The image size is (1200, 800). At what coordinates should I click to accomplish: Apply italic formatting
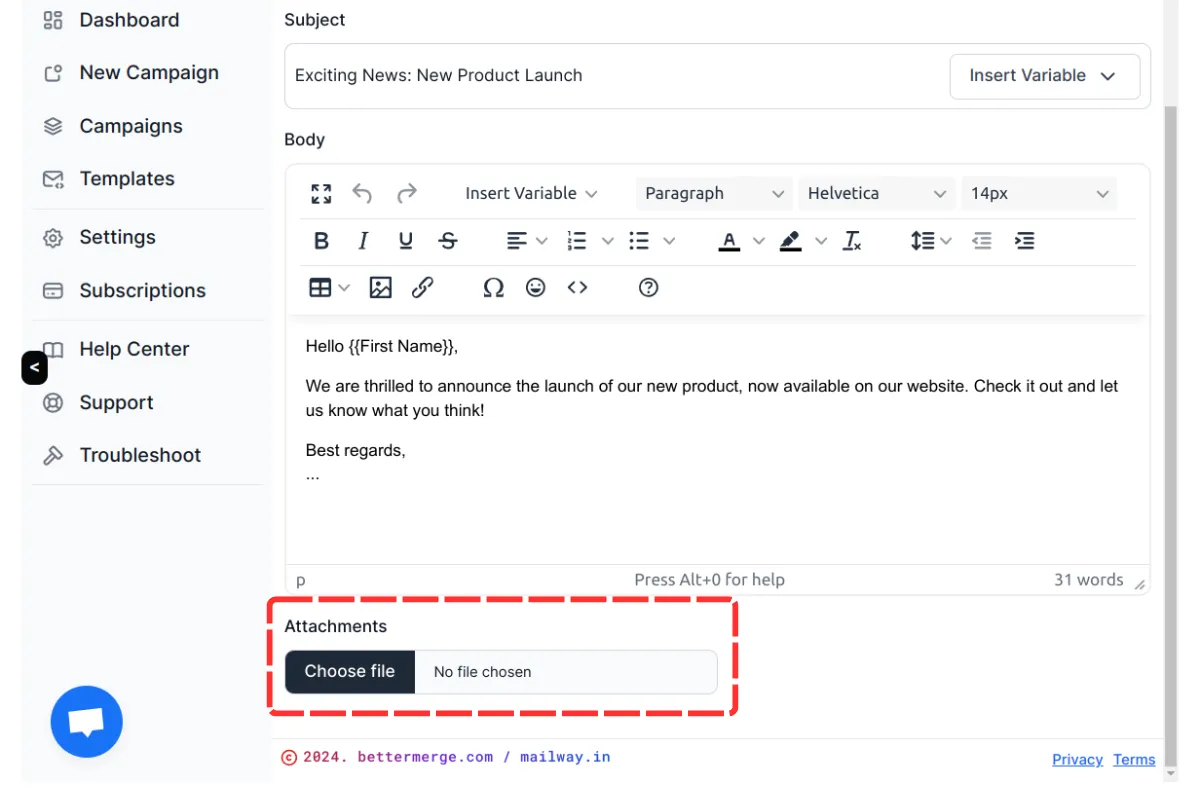362,240
